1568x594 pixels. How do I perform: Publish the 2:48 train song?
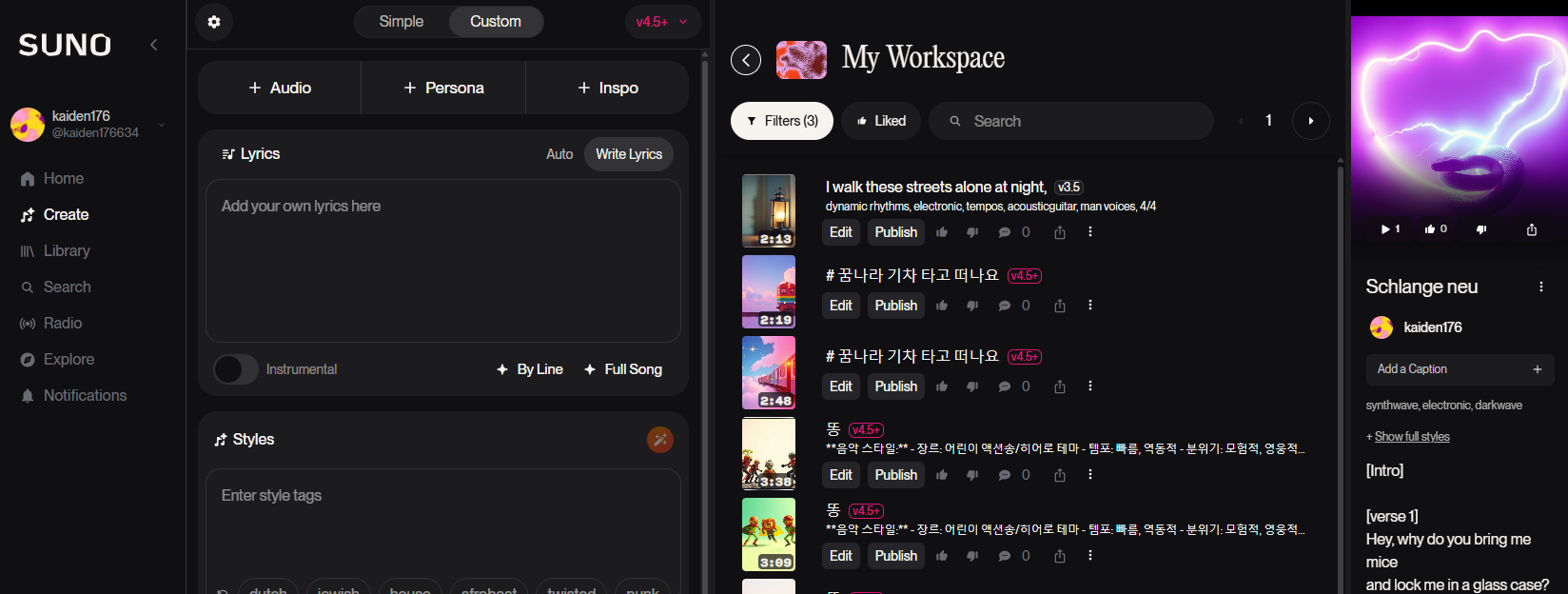coord(896,386)
